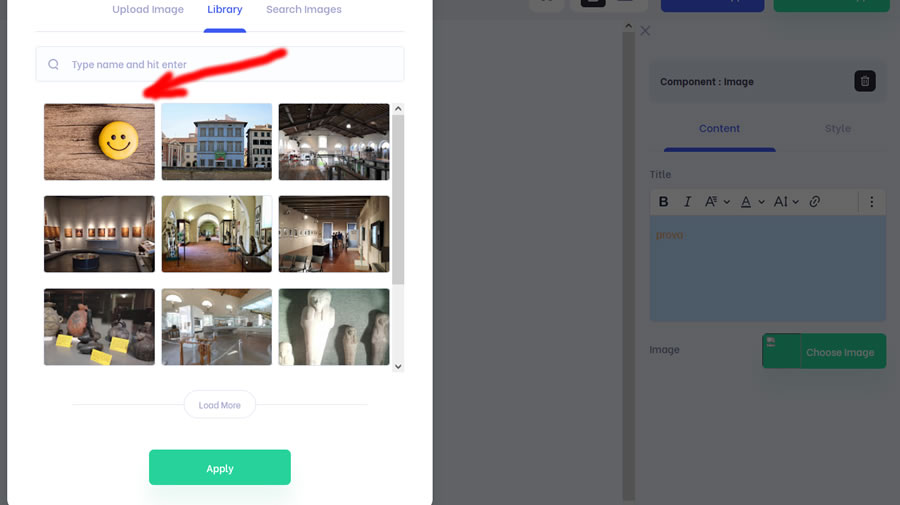Open the three-dot more options menu

872,202
